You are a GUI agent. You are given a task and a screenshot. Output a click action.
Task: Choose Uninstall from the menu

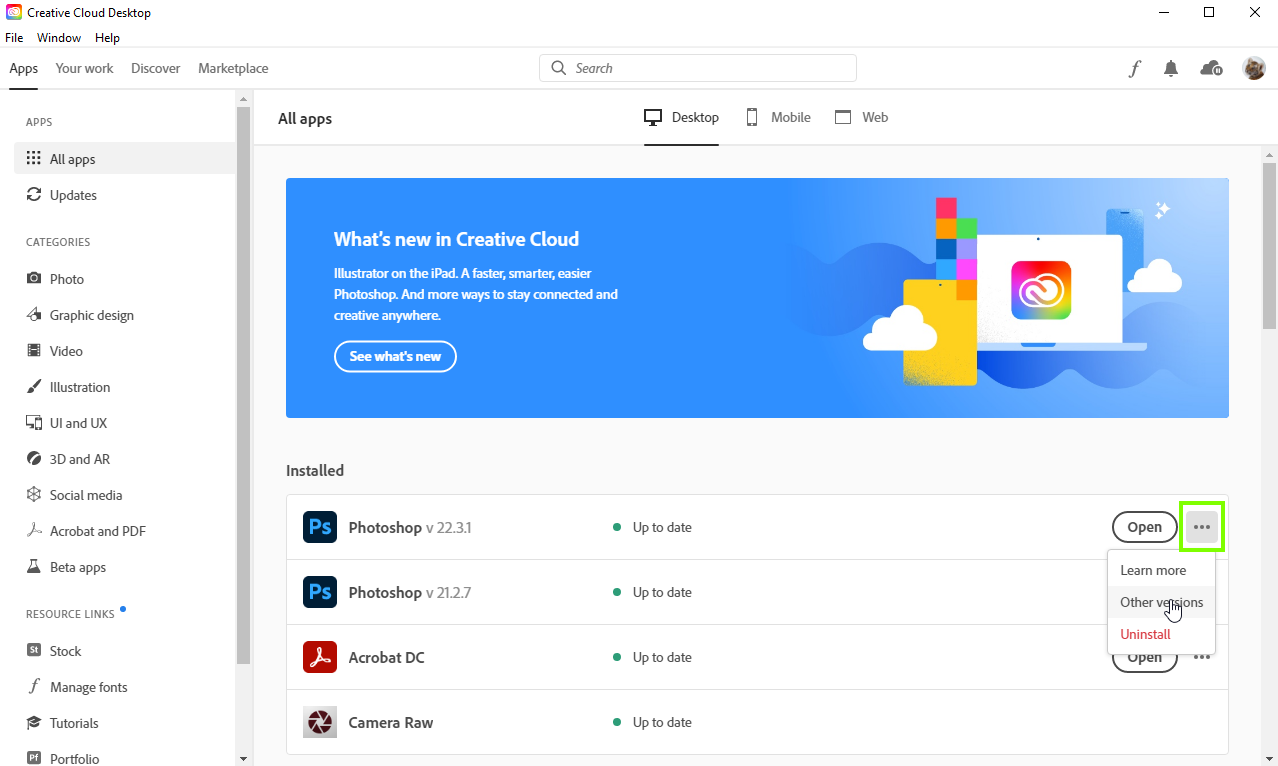(1161, 634)
